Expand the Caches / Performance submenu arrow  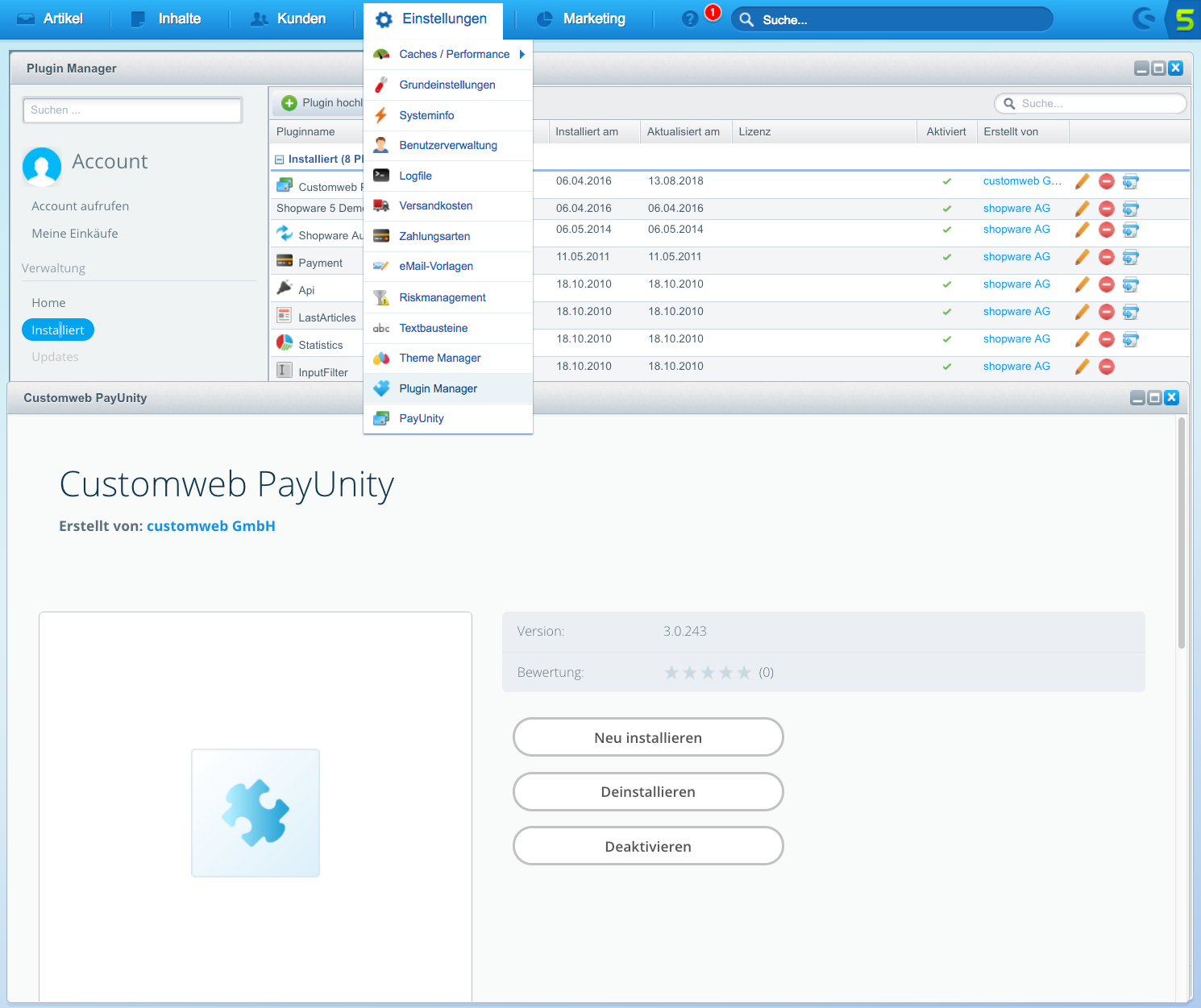[x=522, y=54]
